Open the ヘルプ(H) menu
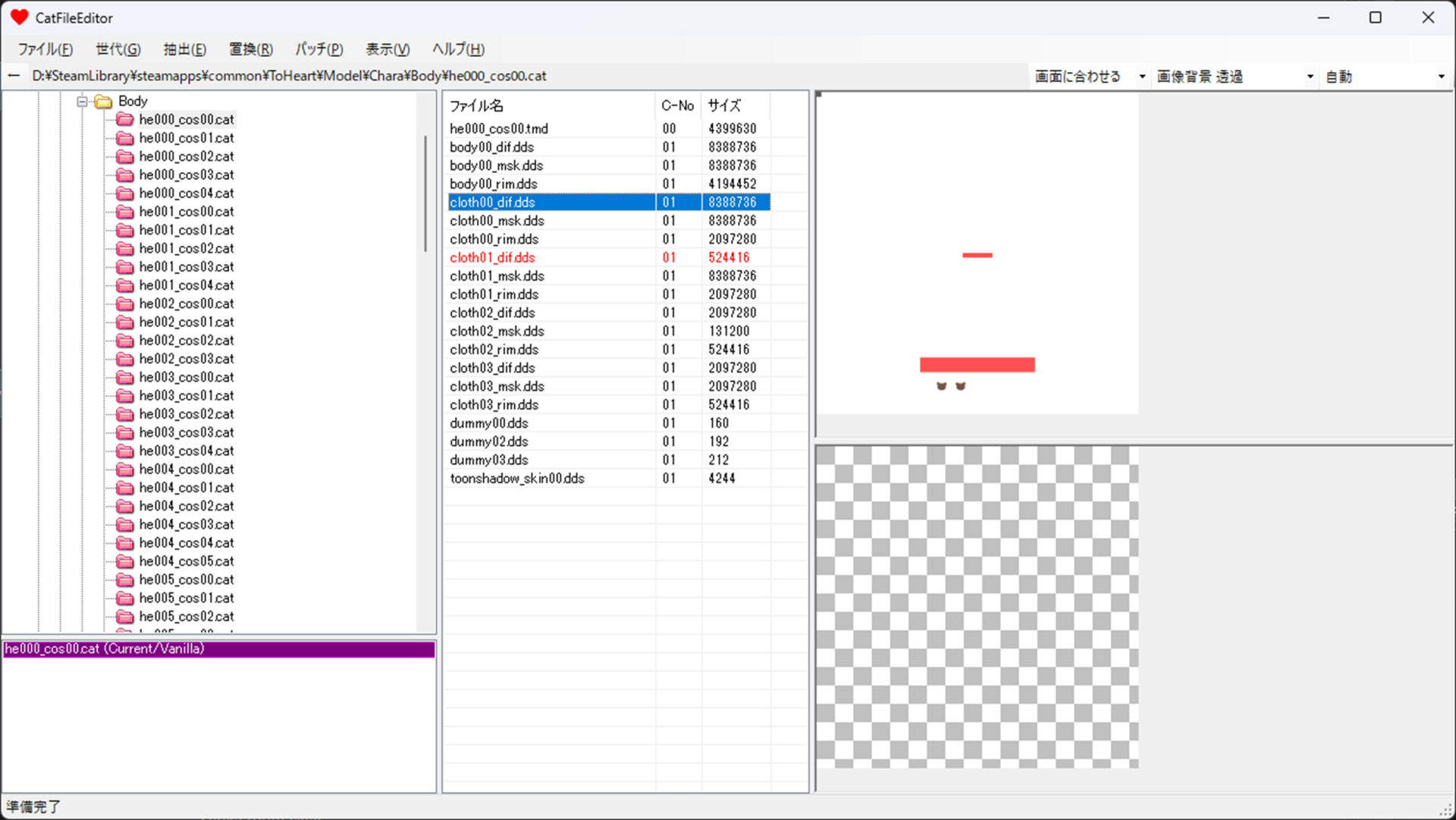The image size is (1456, 820). (x=458, y=49)
